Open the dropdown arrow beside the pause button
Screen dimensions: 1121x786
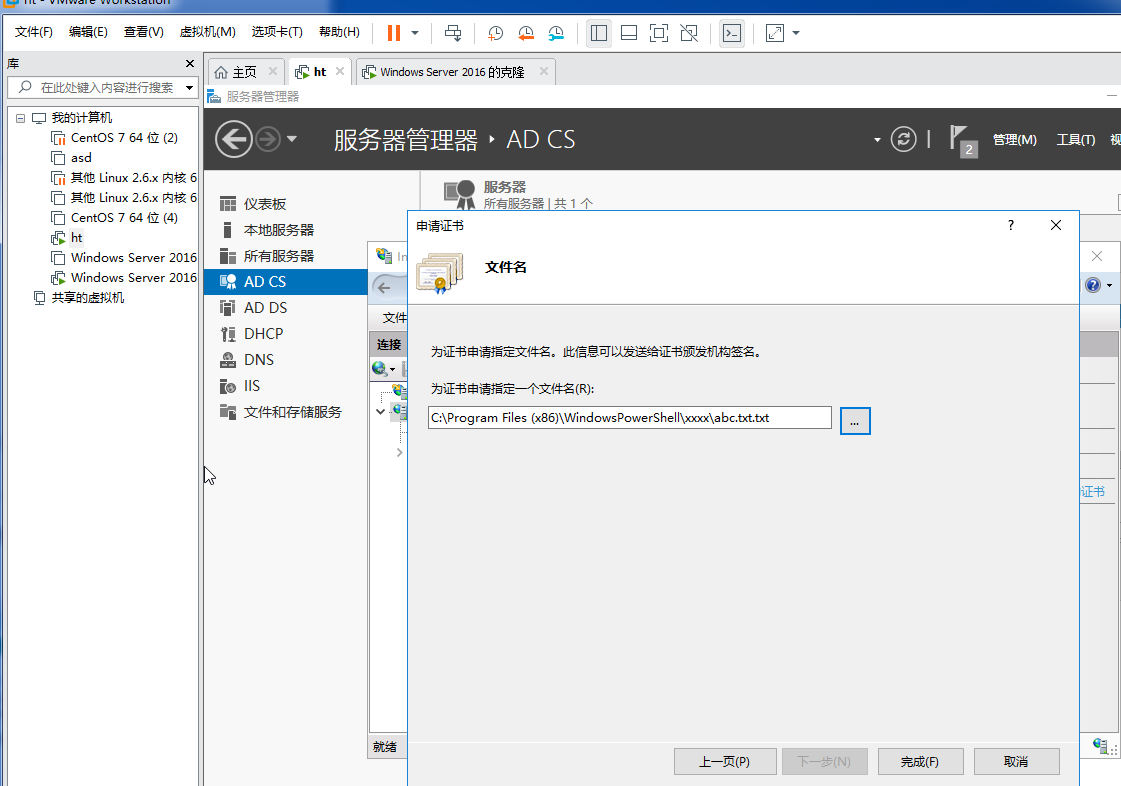click(415, 33)
